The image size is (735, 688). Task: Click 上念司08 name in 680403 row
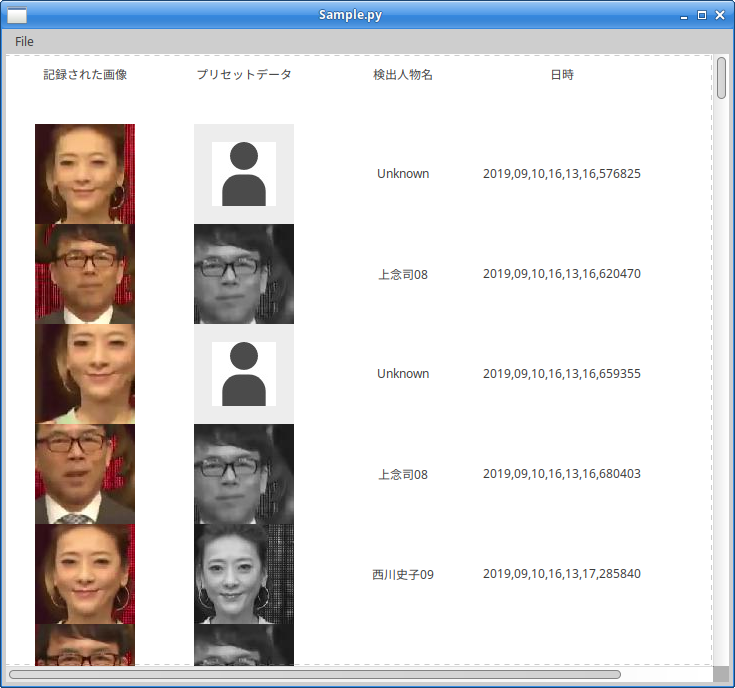(403, 474)
